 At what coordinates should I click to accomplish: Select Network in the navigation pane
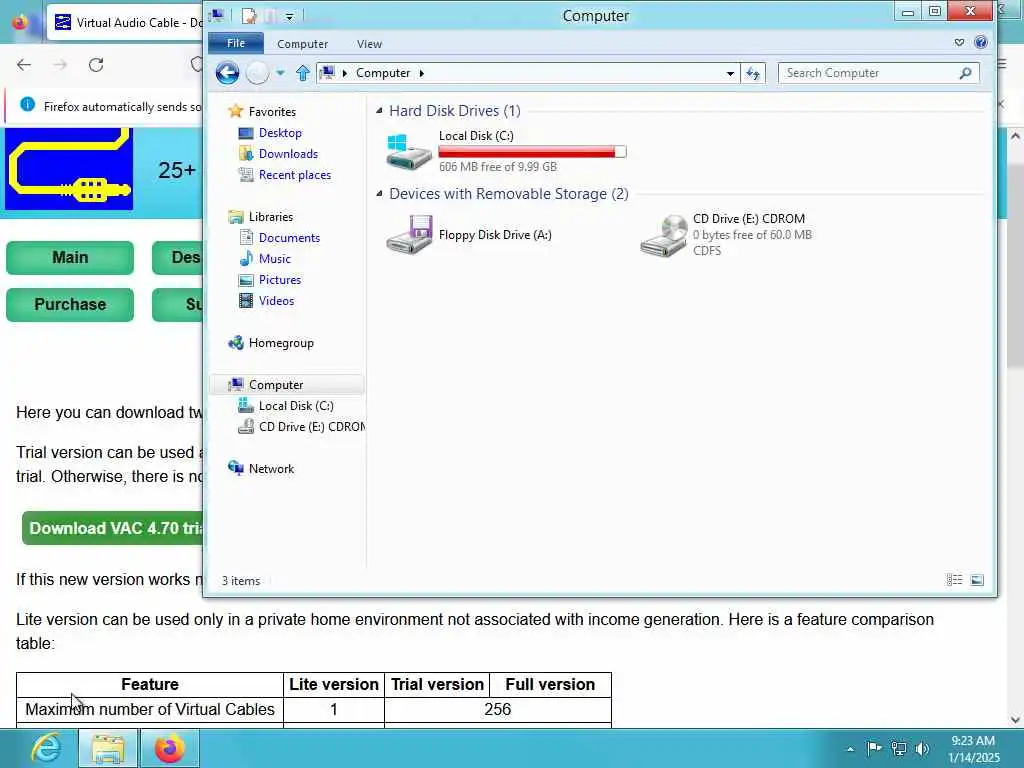click(271, 468)
